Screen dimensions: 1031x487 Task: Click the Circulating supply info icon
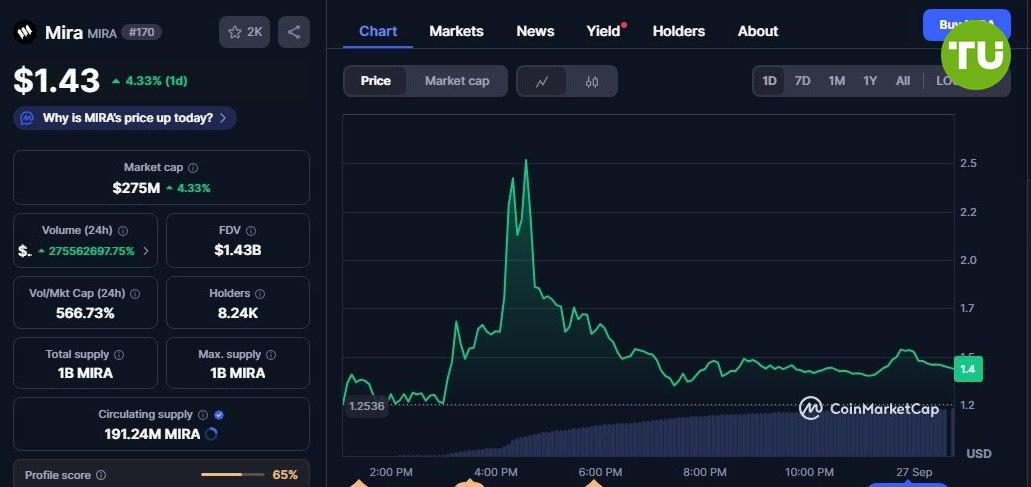[x=203, y=415]
